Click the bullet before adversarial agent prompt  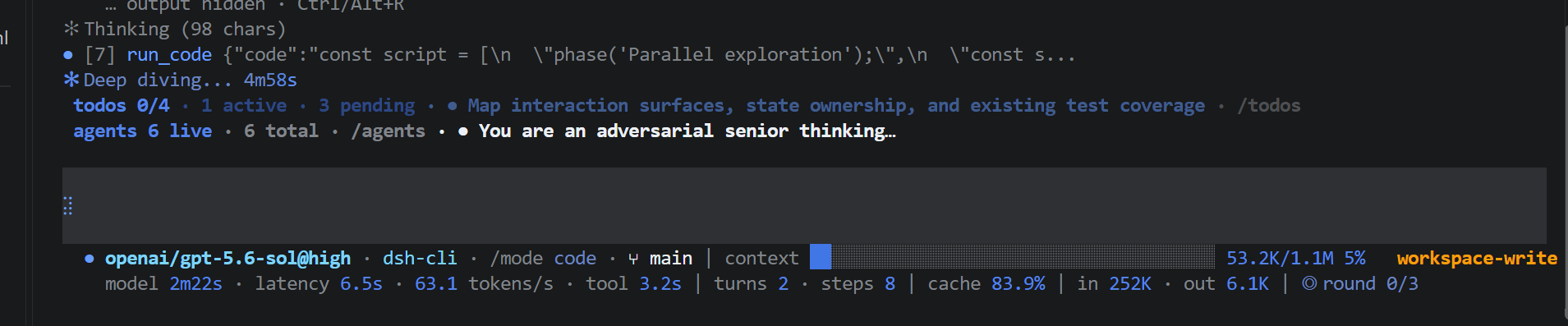click(463, 131)
